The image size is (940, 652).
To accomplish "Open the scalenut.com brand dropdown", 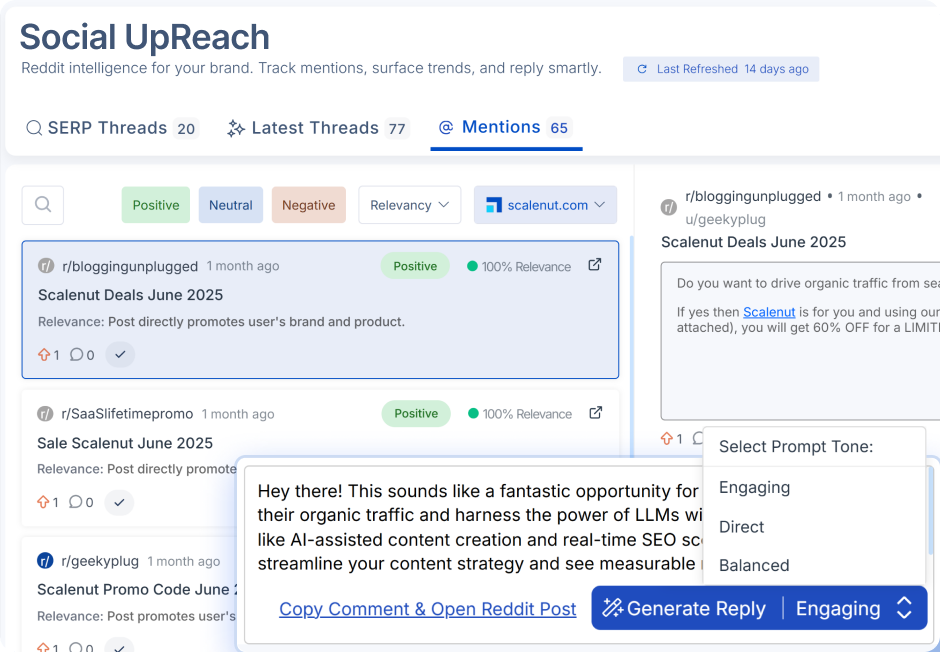I will [x=546, y=205].
